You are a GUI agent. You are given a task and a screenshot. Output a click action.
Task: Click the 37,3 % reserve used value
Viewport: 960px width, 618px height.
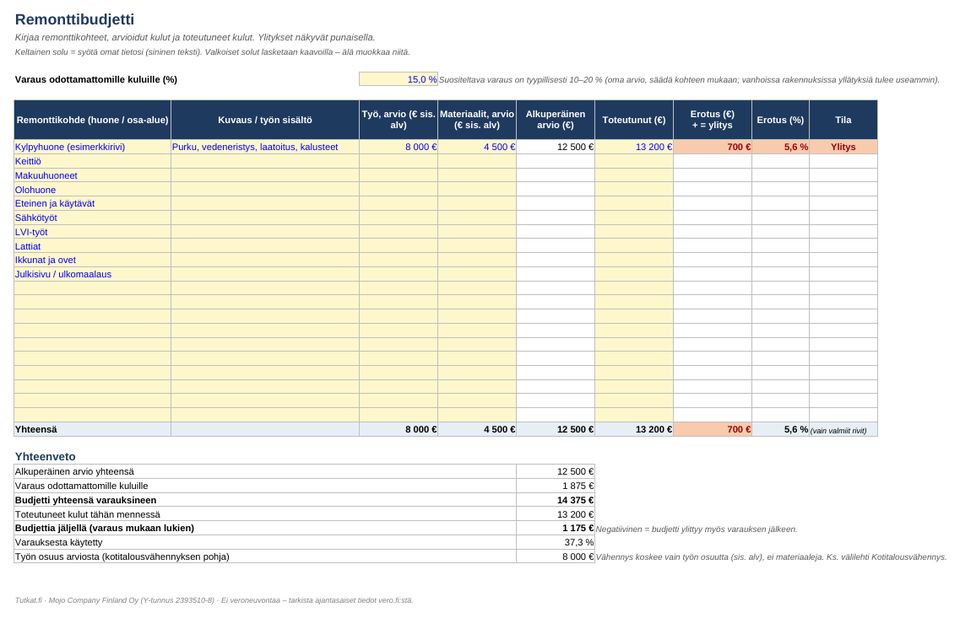tap(555, 542)
